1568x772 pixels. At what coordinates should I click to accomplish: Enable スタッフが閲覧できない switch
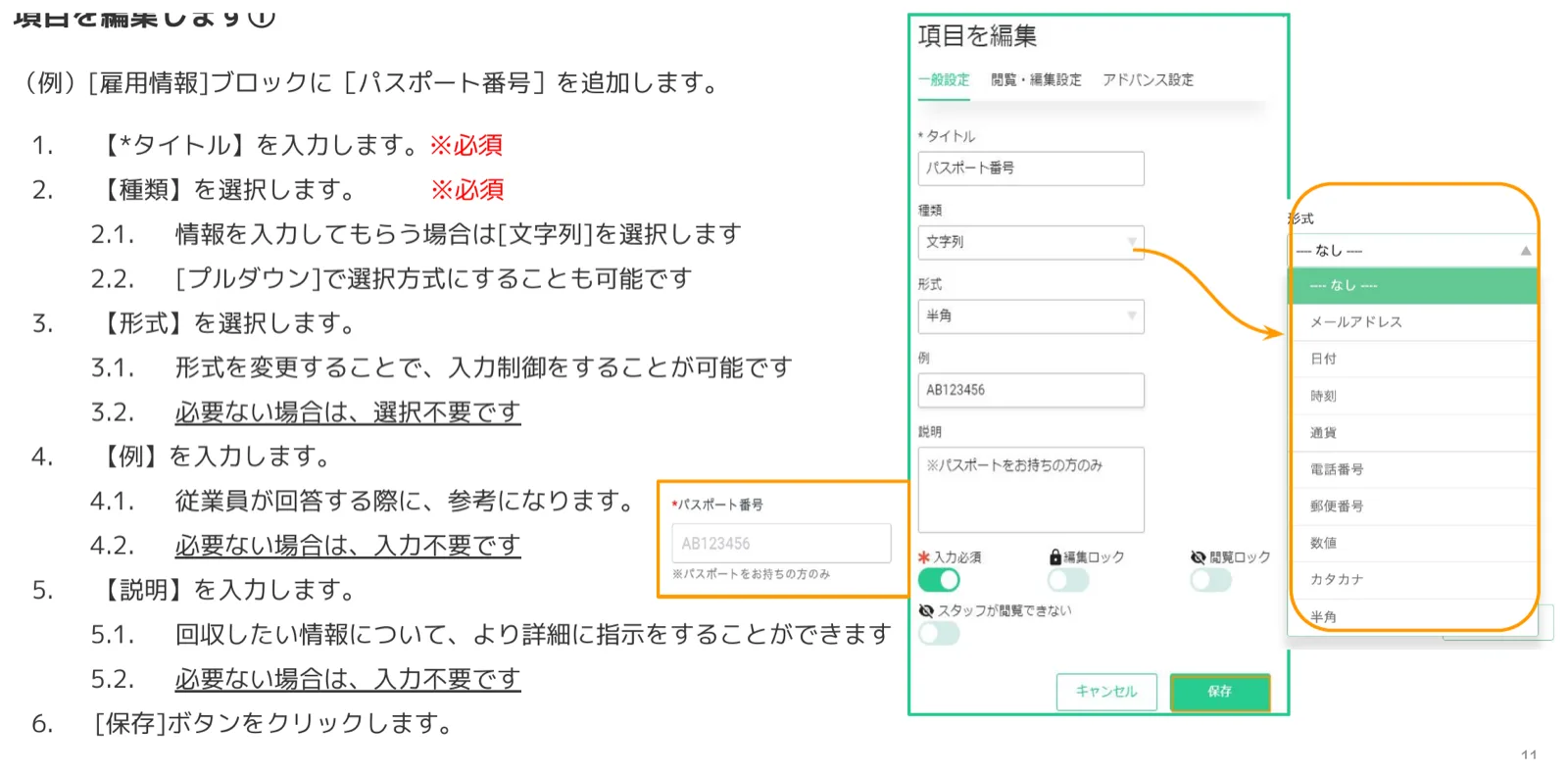tap(939, 633)
